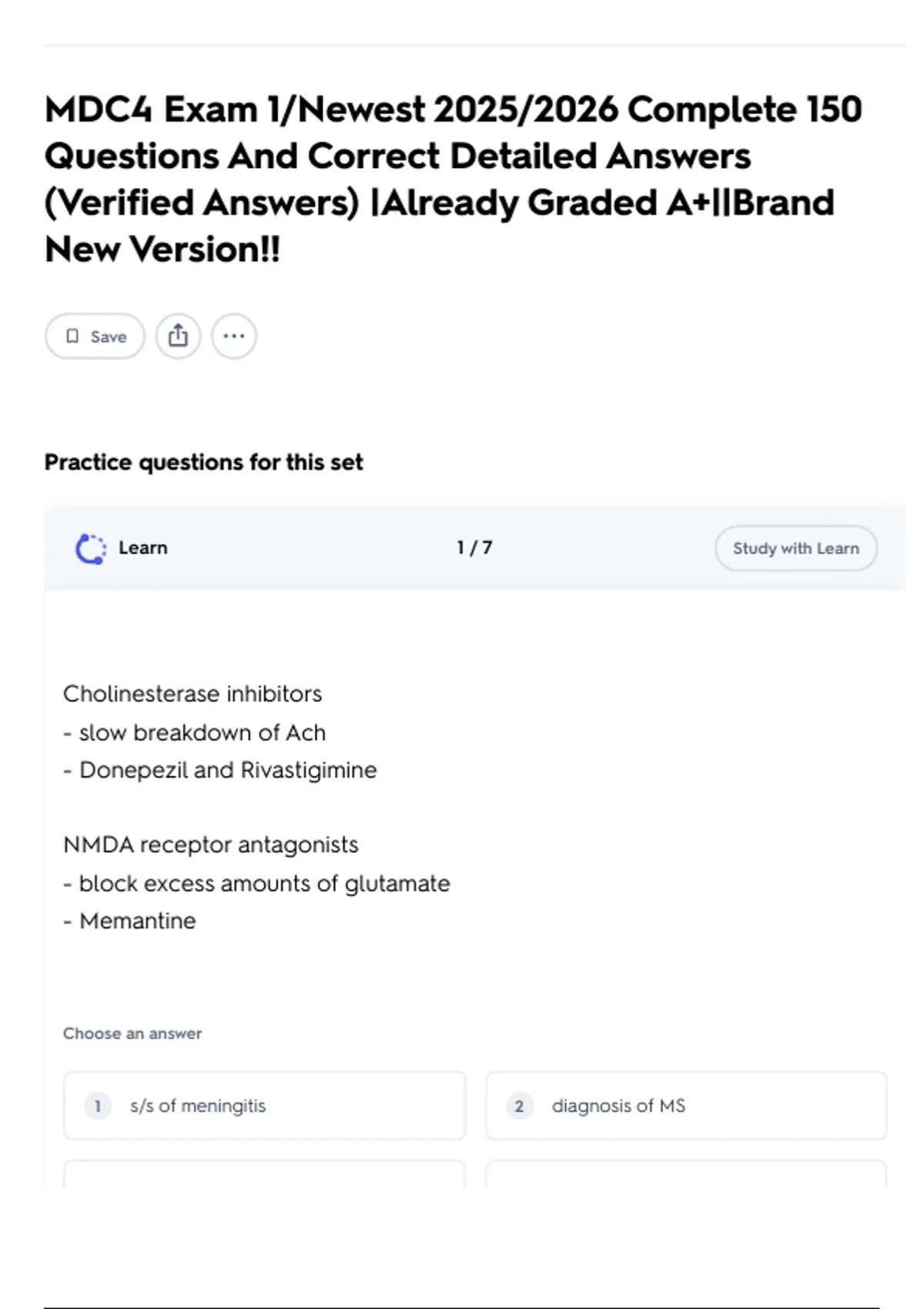Click the "Memantine" line in the question
The height and width of the screenshot is (1309, 924).
point(138,921)
